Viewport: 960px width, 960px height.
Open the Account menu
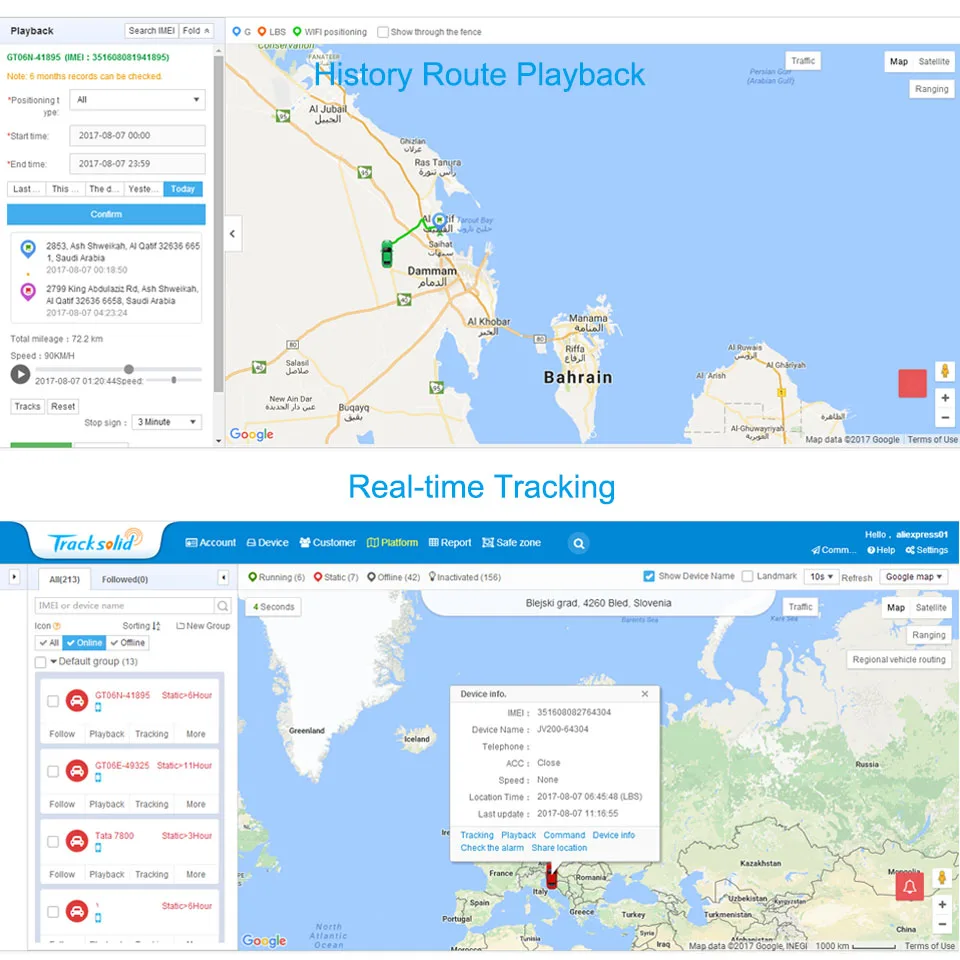point(210,542)
